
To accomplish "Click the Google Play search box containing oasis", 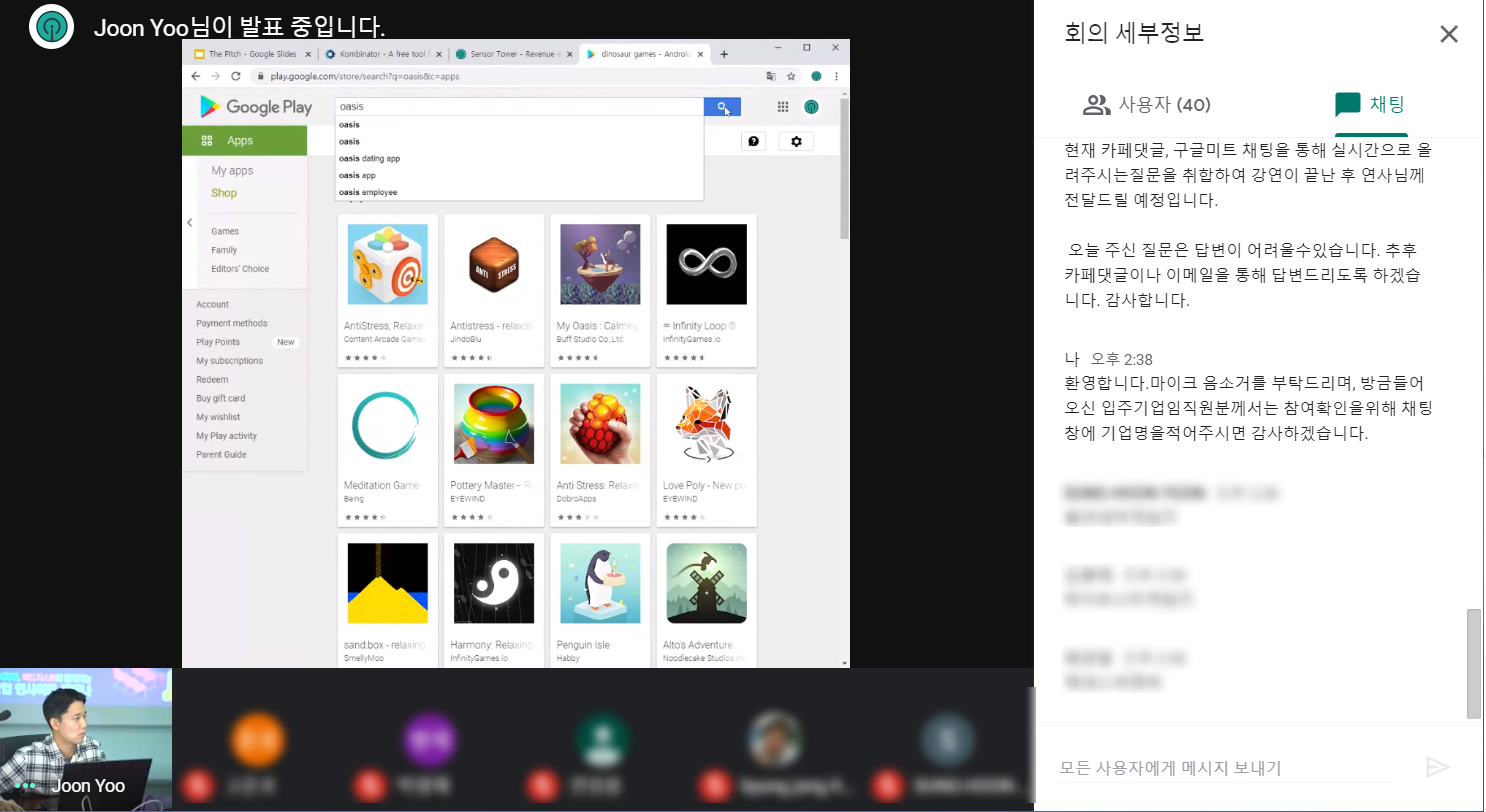I will (518, 106).
